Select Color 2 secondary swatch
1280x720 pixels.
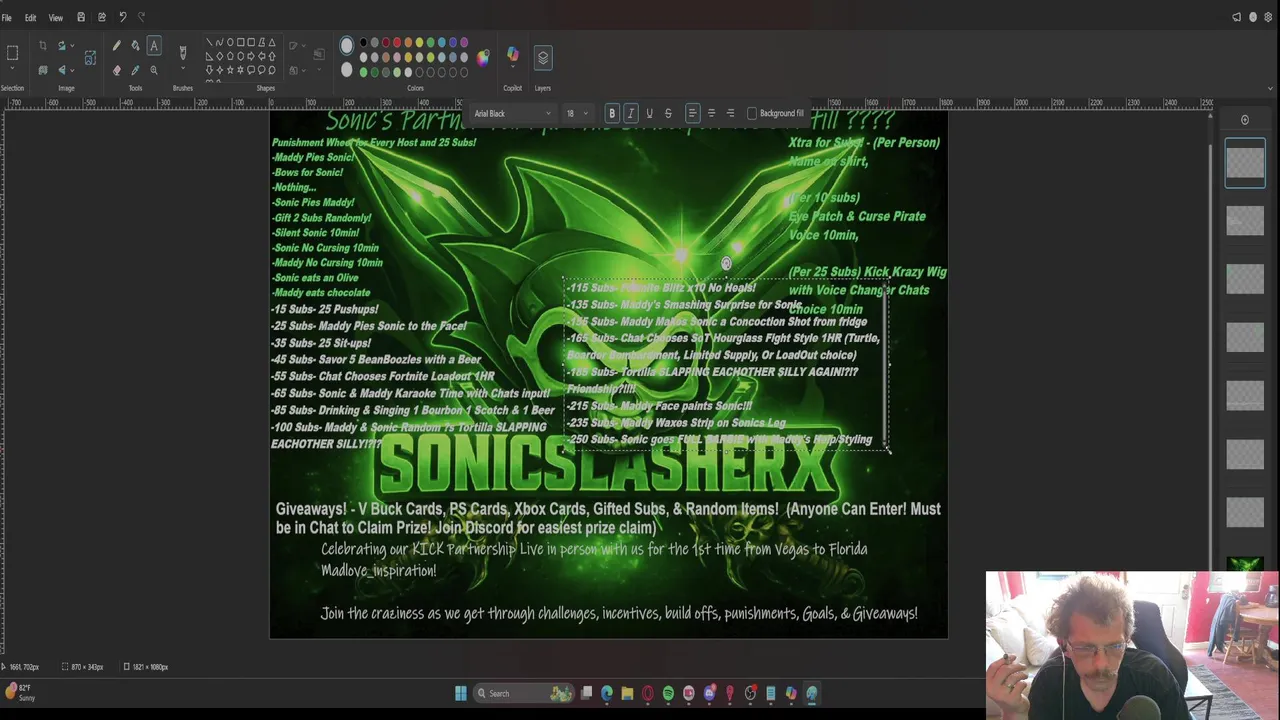coord(347,70)
